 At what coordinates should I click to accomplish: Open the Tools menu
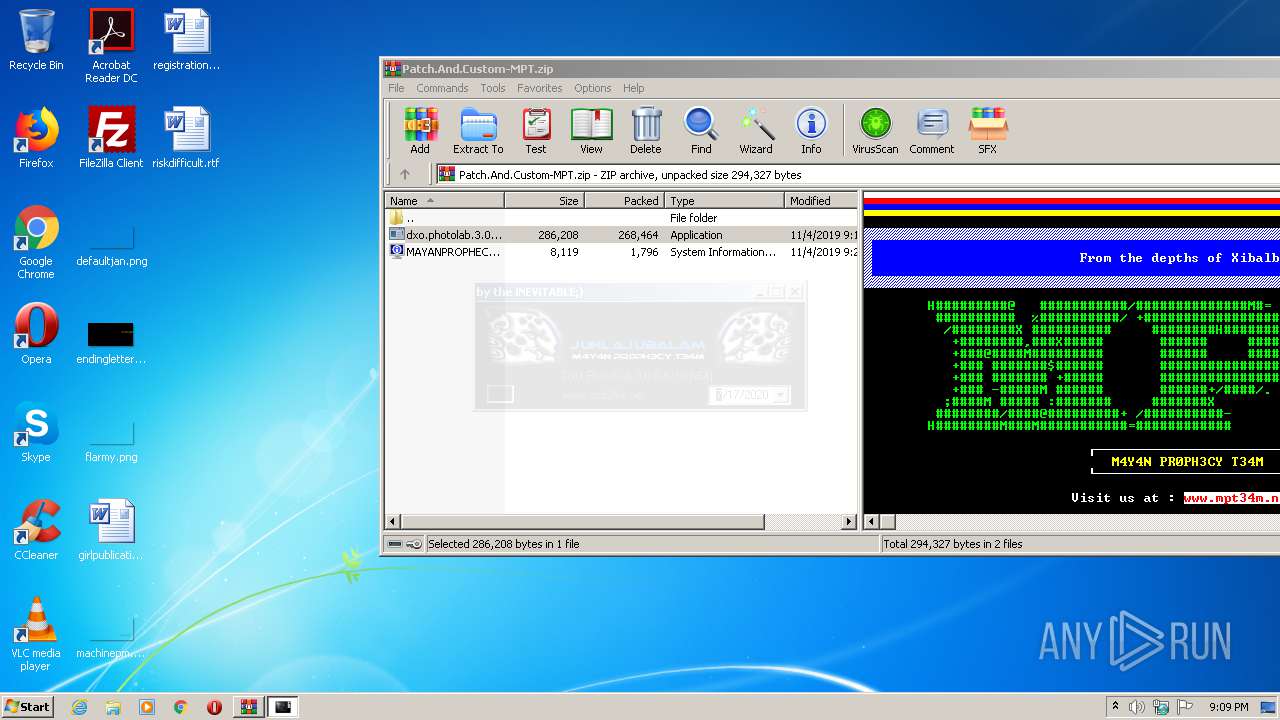[493, 88]
